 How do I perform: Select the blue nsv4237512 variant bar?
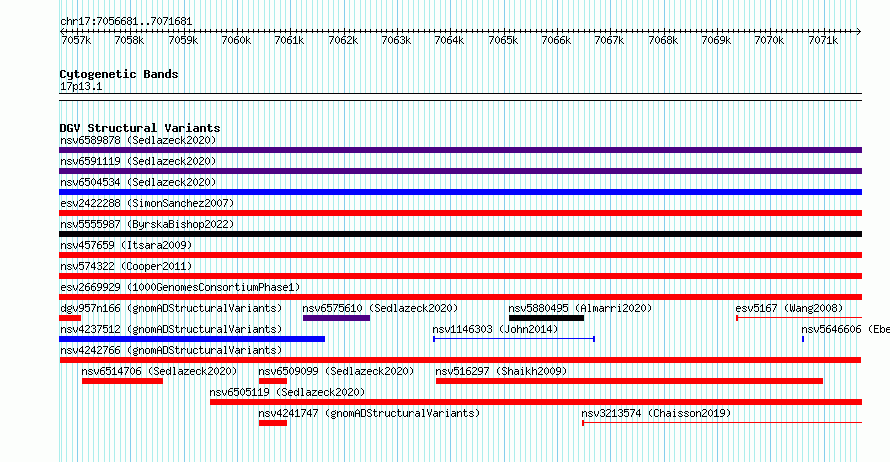pos(192,339)
